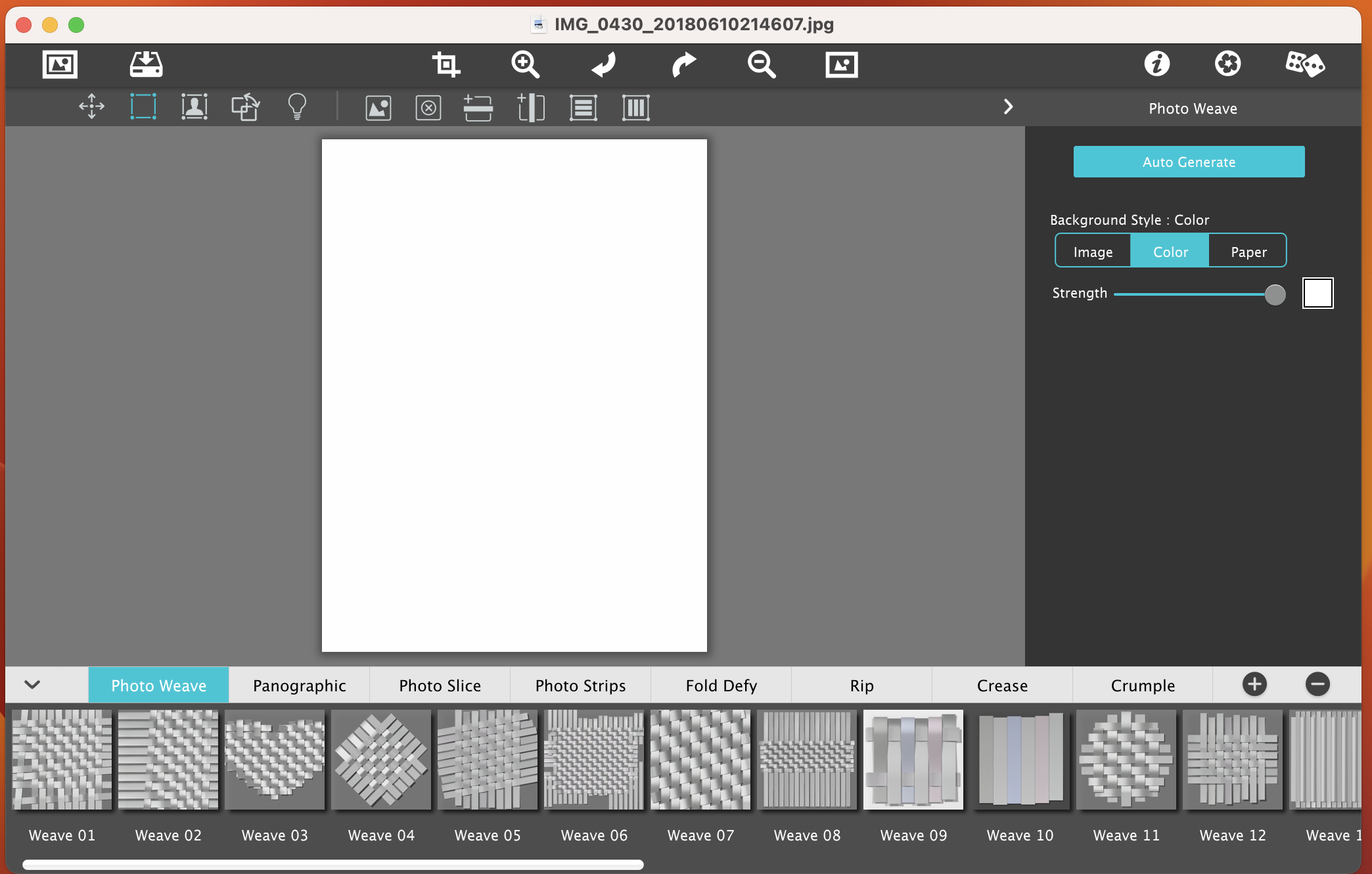Viewport: 1372px width, 874px height.
Task: Expand toolbar with right chevron arrow
Action: point(1008,107)
